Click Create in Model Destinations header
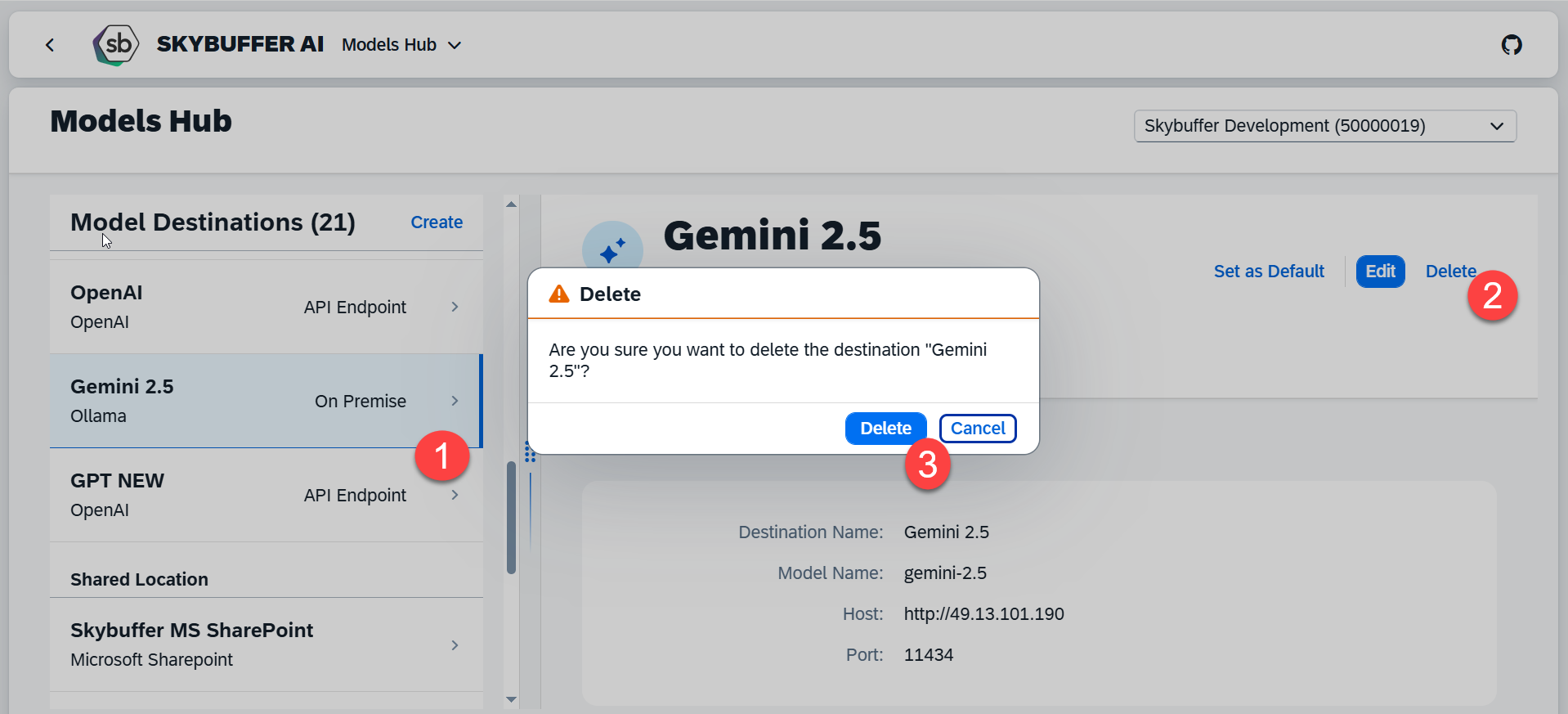 point(437,222)
